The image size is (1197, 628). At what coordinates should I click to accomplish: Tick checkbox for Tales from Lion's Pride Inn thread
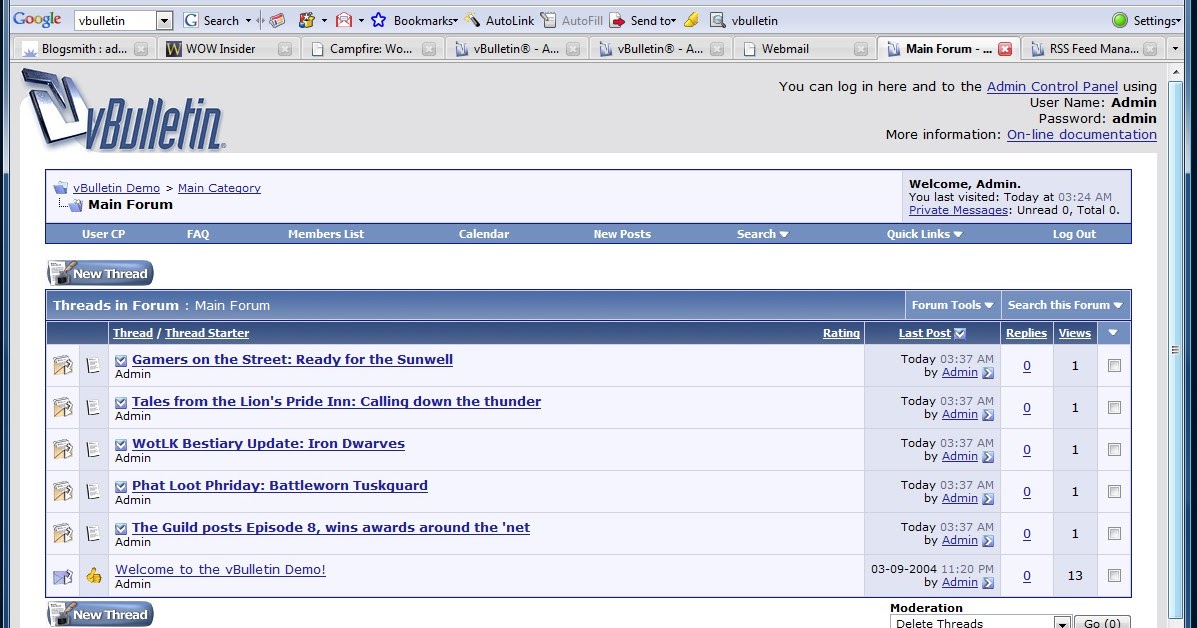[1115, 407]
